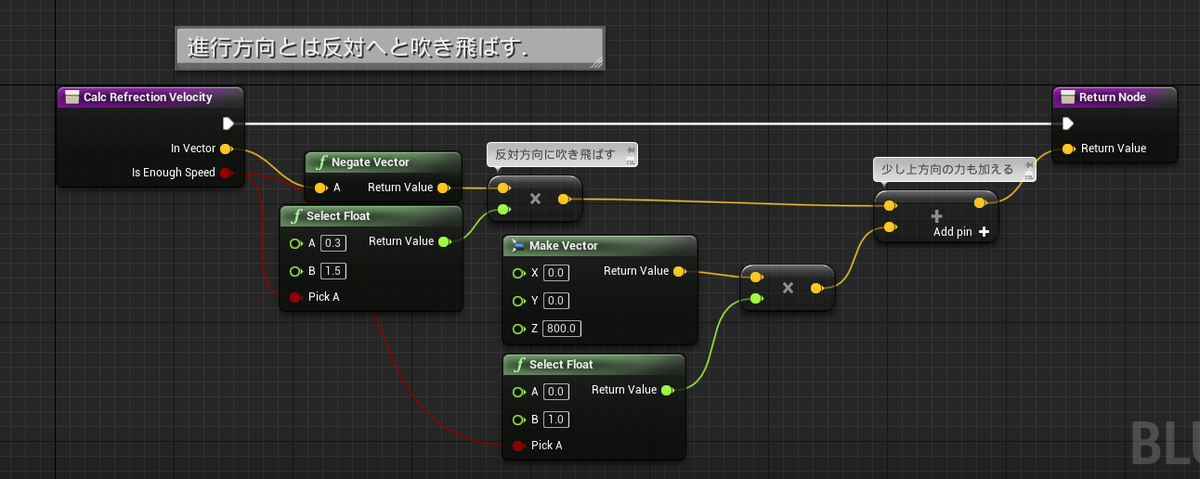Image resolution: width=1200 pixels, height=479 pixels.
Task: Edit Make Vector Y value field
Action: (x=556, y=301)
